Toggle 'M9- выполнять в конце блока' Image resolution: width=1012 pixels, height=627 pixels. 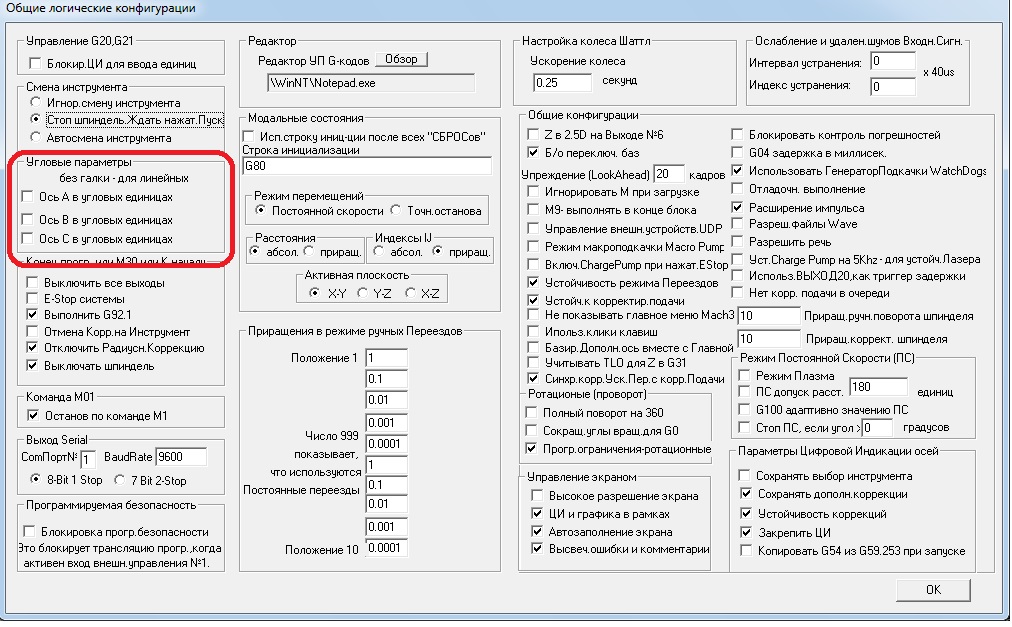(x=533, y=209)
